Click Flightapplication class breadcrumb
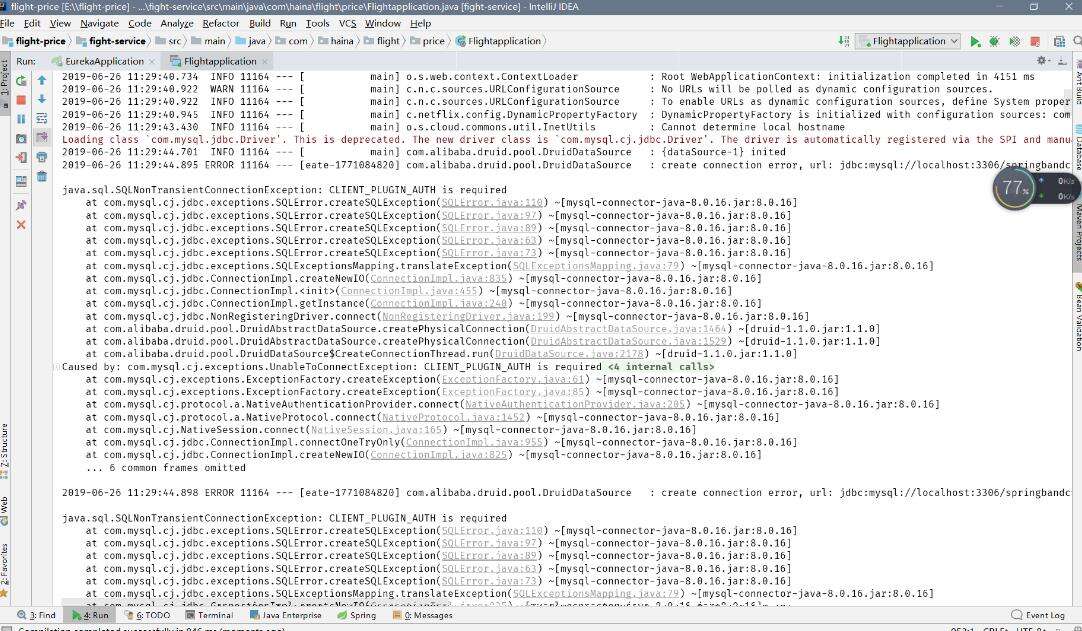Viewport: 1082px width, 631px height. click(x=498, y=41)
